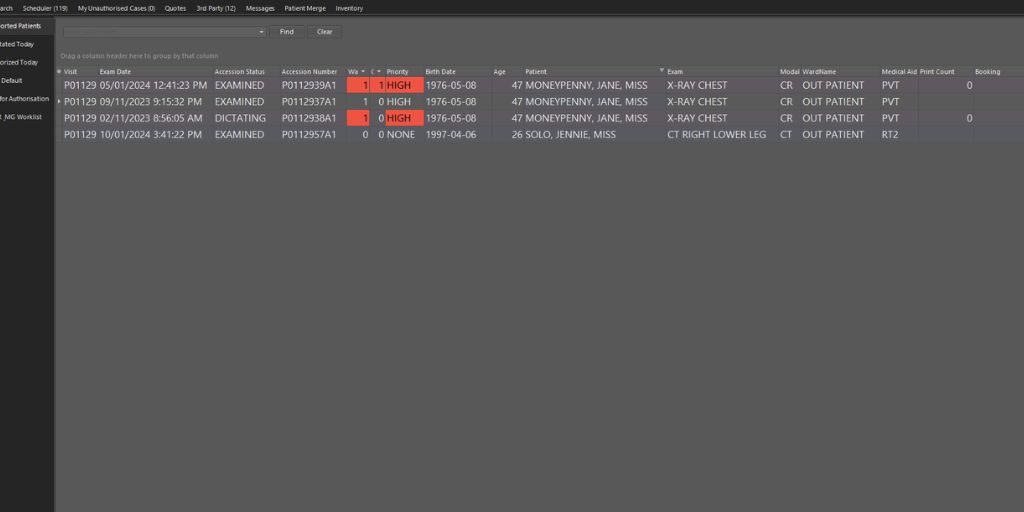
Task: Open the filter arrow next to Priority header
Action: (x=378, y=72)
